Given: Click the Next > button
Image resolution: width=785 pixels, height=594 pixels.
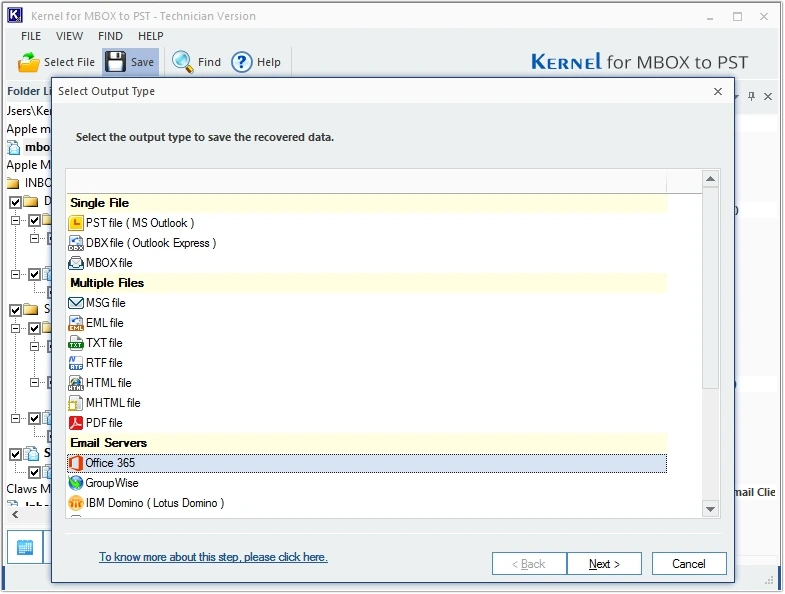Looking at the screenshot, I should point(604,564).
